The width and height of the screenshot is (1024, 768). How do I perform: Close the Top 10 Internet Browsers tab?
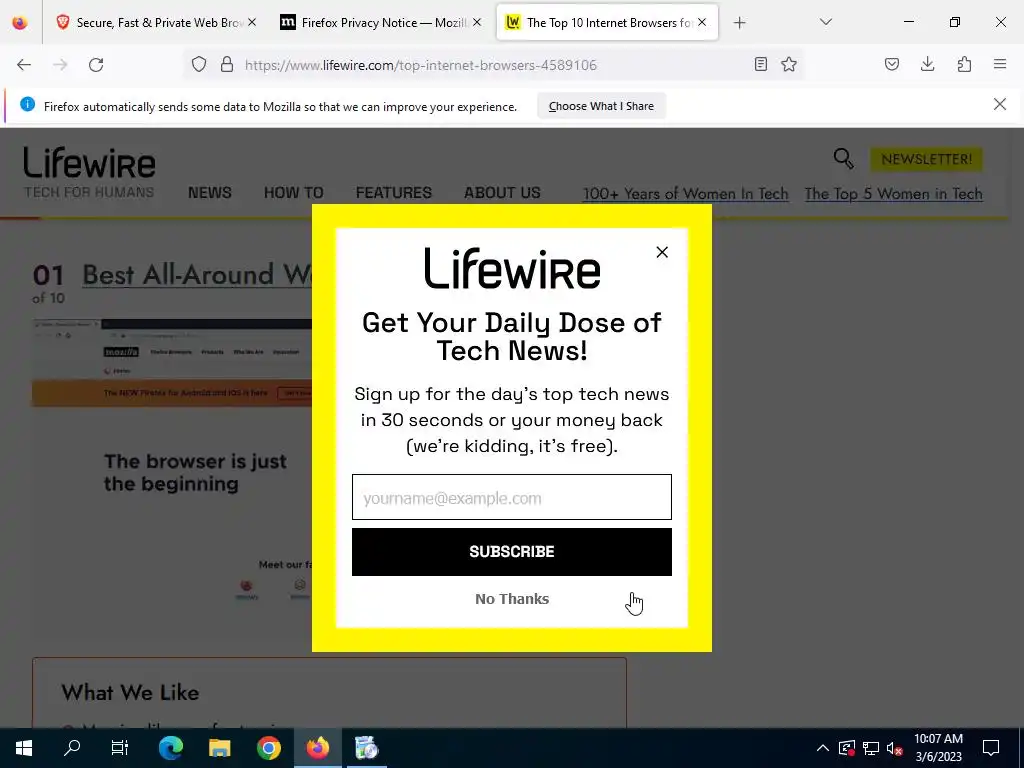tap(702, 22)
